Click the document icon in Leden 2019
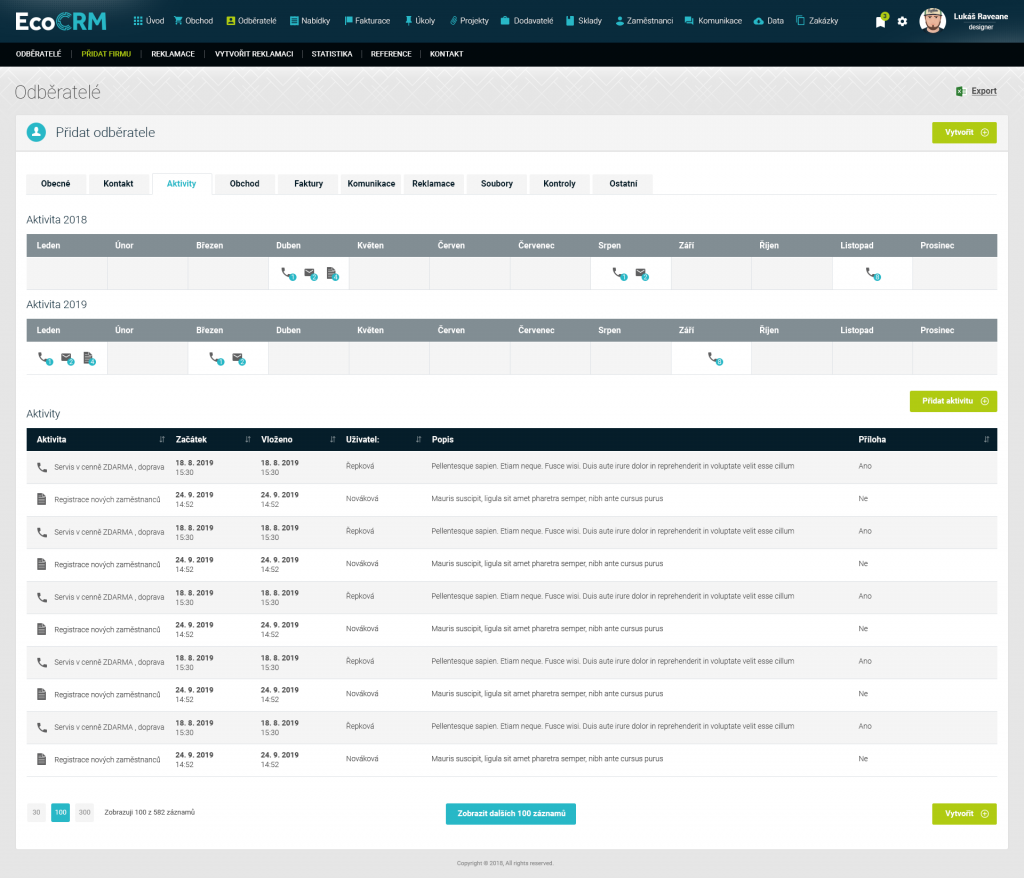 (88, 358)
